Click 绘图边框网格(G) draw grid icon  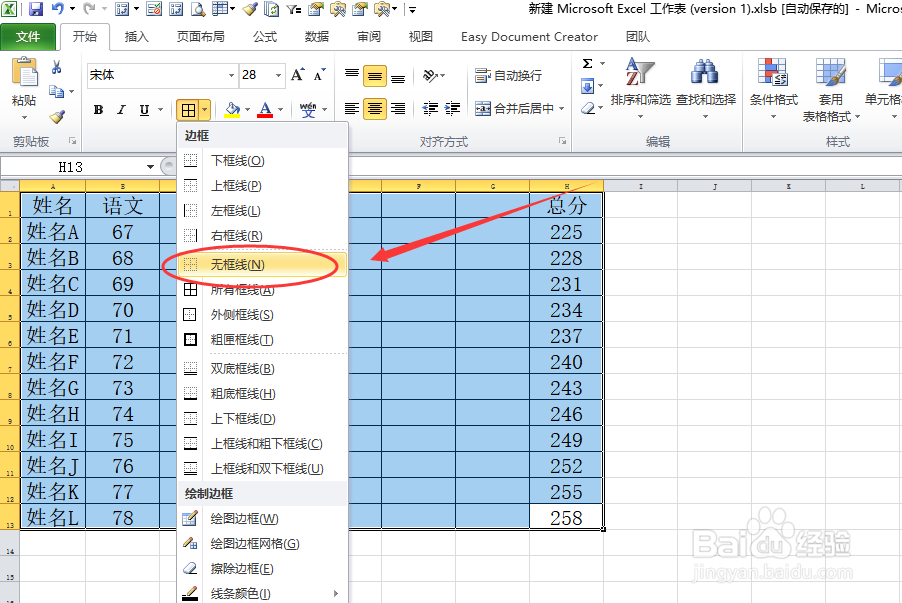[x=190, y=544]
